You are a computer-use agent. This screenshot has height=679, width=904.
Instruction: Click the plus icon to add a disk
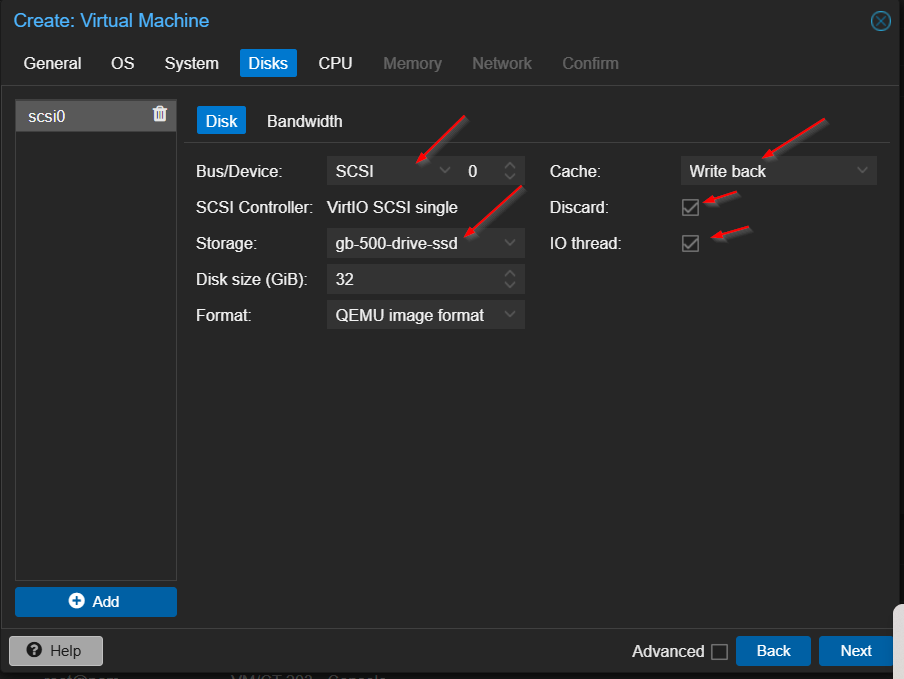[77, 602]
